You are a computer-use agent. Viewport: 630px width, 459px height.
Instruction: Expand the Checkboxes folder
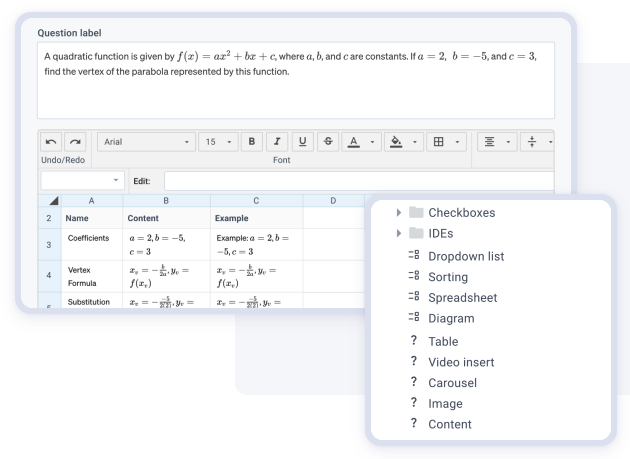point(398,213)
